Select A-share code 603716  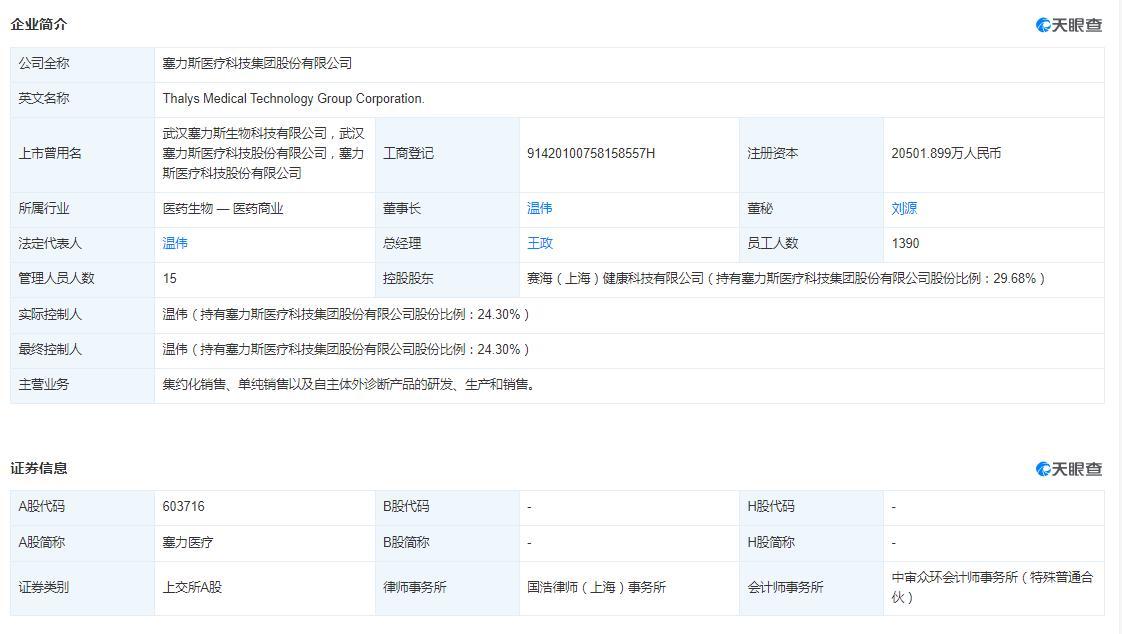click(x=183, y=507)
